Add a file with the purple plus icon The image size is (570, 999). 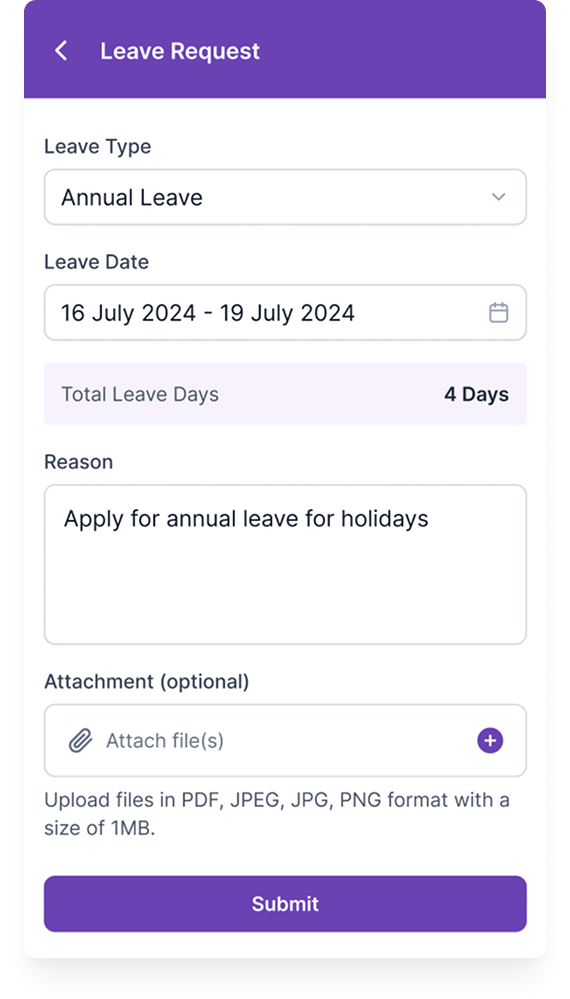(x=490, y=740)
